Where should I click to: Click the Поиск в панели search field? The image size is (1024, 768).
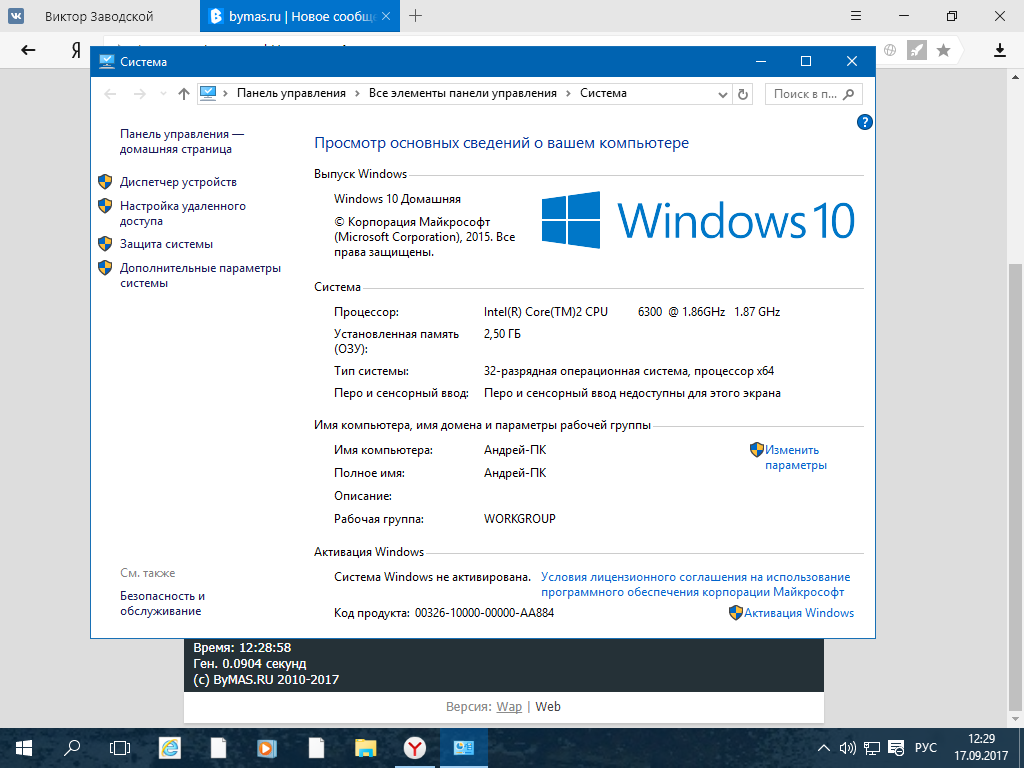[805, 93]
